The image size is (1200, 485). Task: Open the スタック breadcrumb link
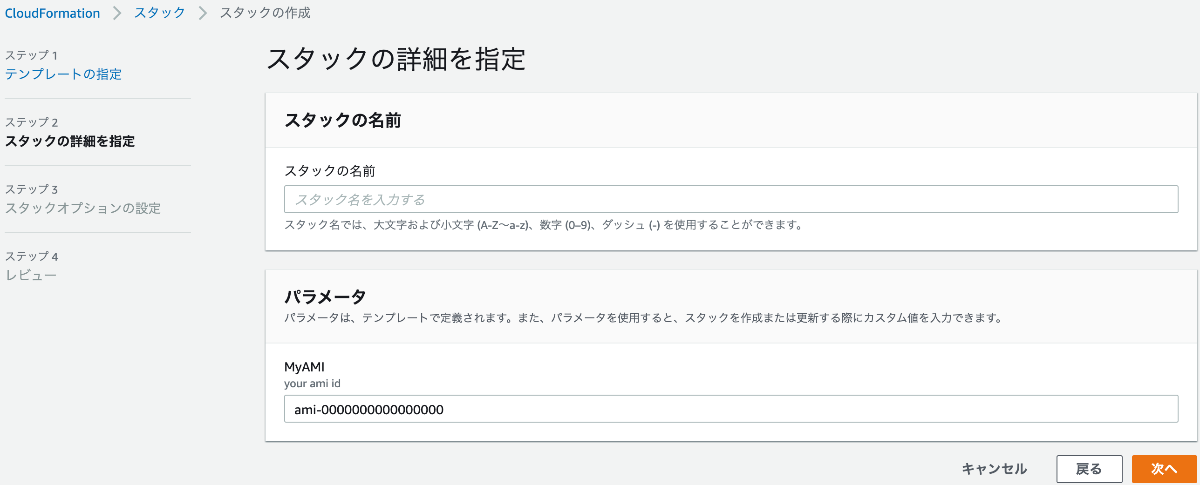tap(159, 13)
